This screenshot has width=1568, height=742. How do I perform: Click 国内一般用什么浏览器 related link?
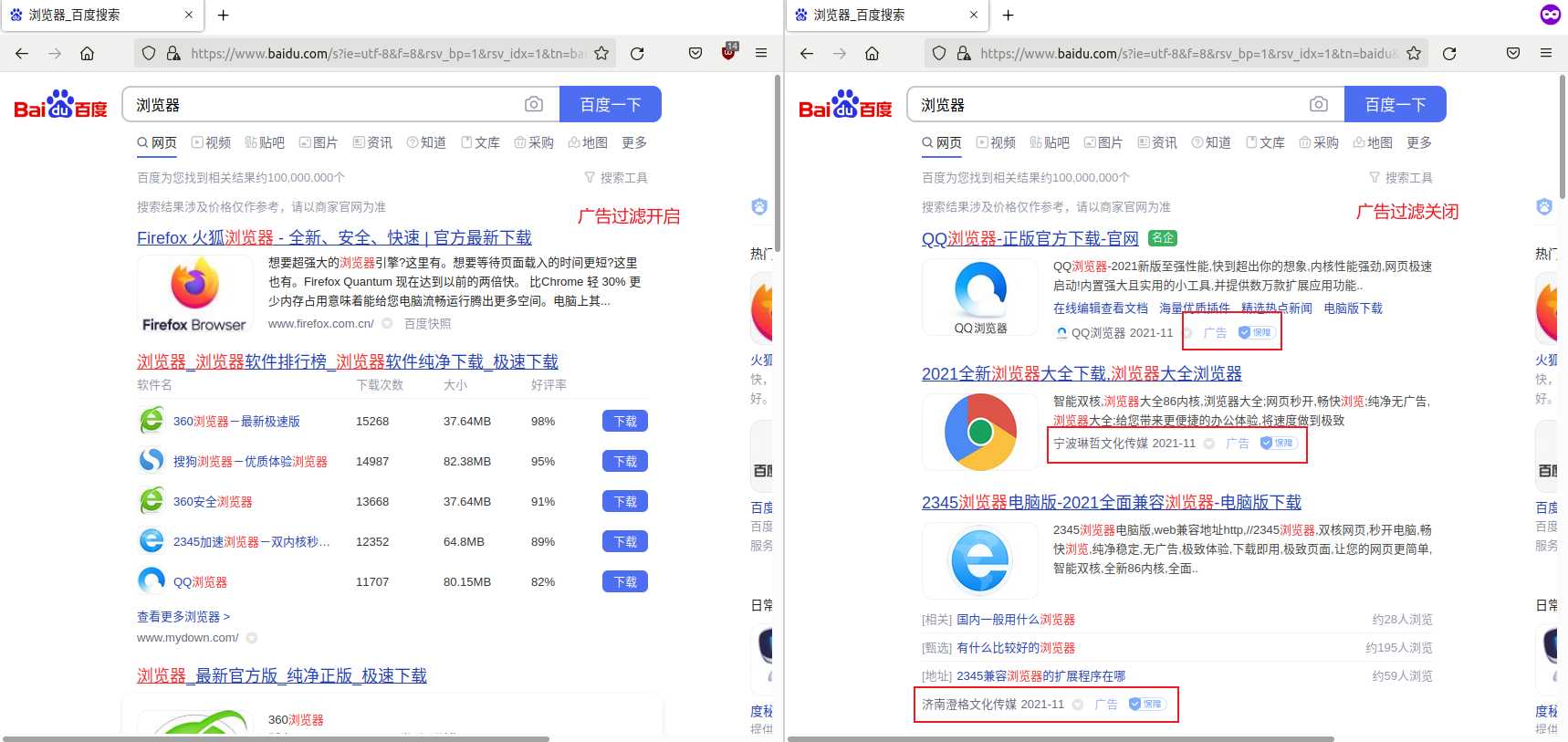pos(1016,619)
